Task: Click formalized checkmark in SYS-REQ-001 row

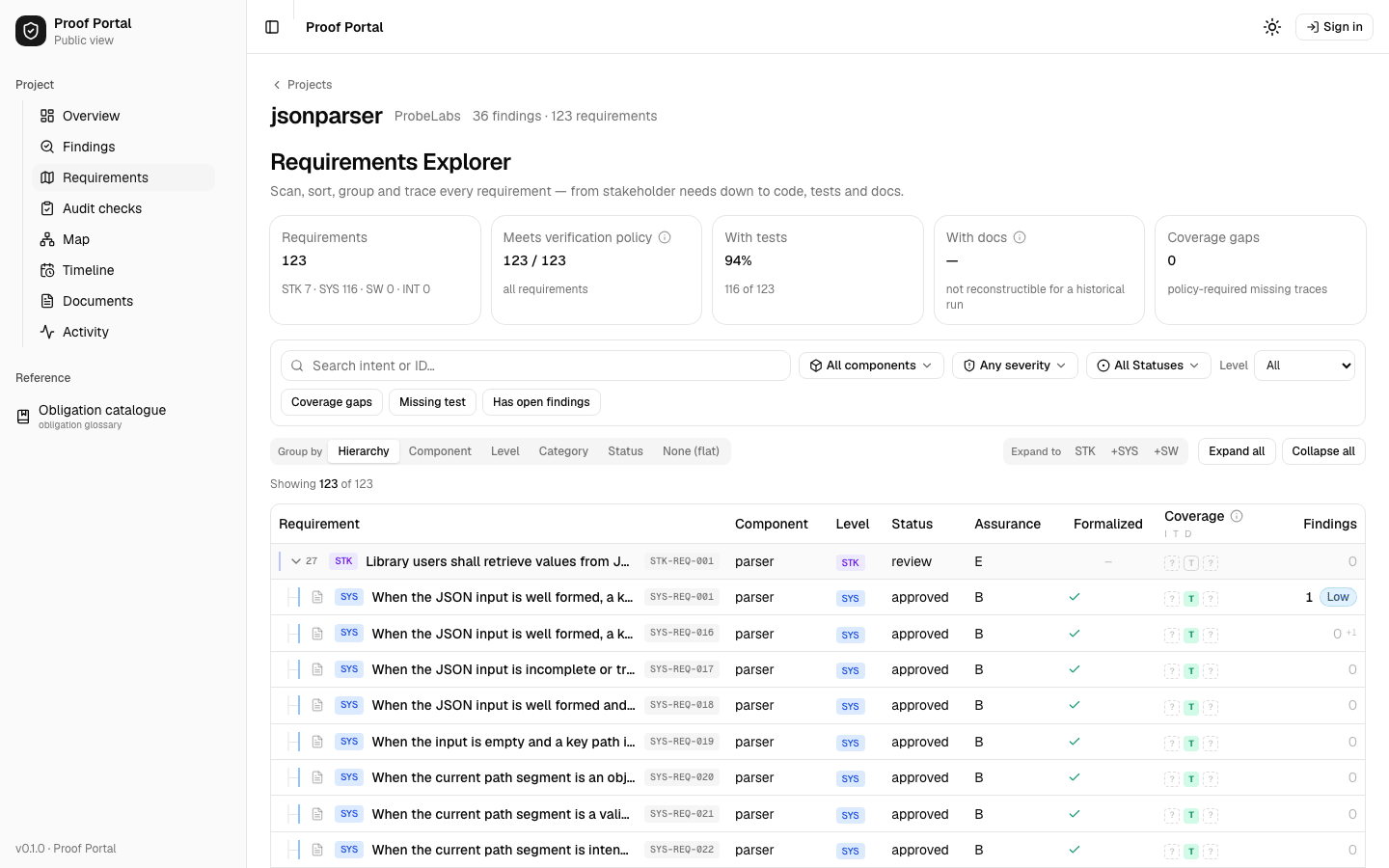Action: (x=1075, y=597)
